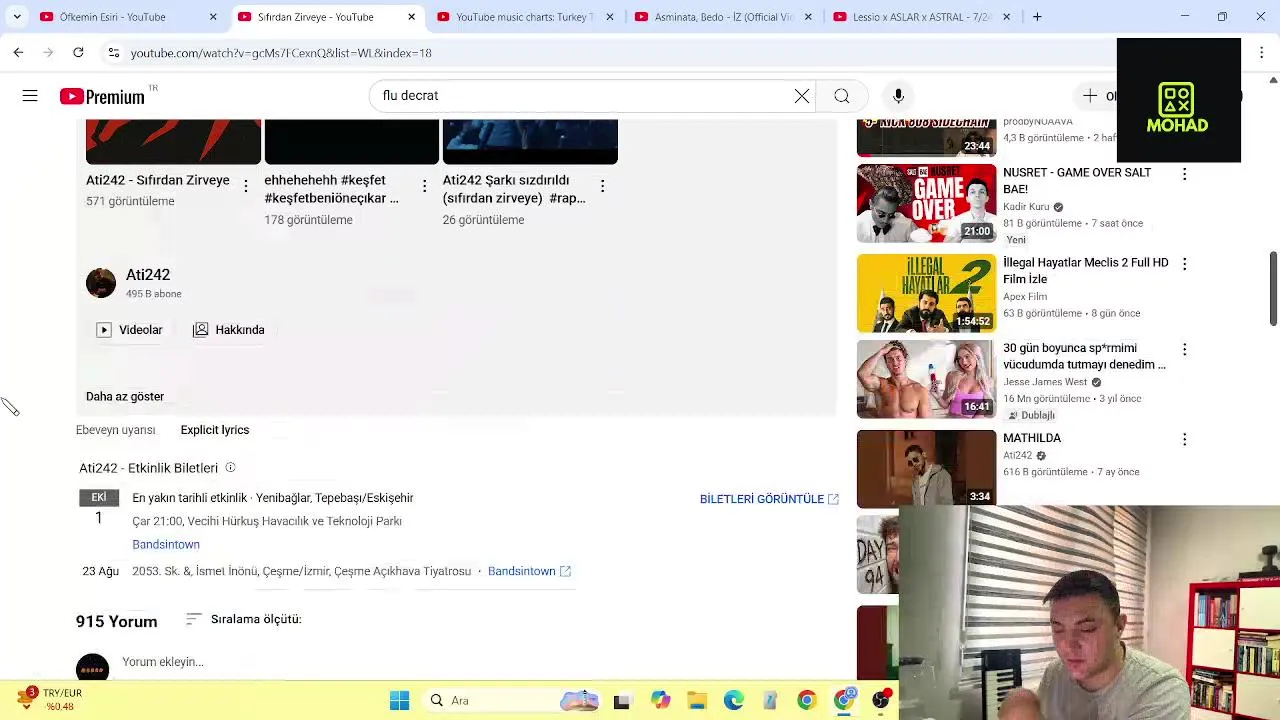Open Hakkında button for Ati242 channel
This screenshot has height=720, width=1280.
(x=229, y=330)
